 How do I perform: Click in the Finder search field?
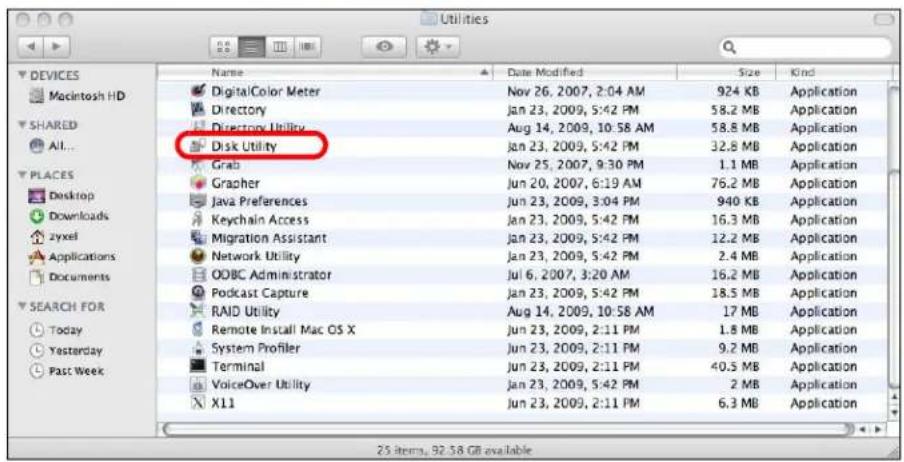pyautogui.click(x=805, y=47)
